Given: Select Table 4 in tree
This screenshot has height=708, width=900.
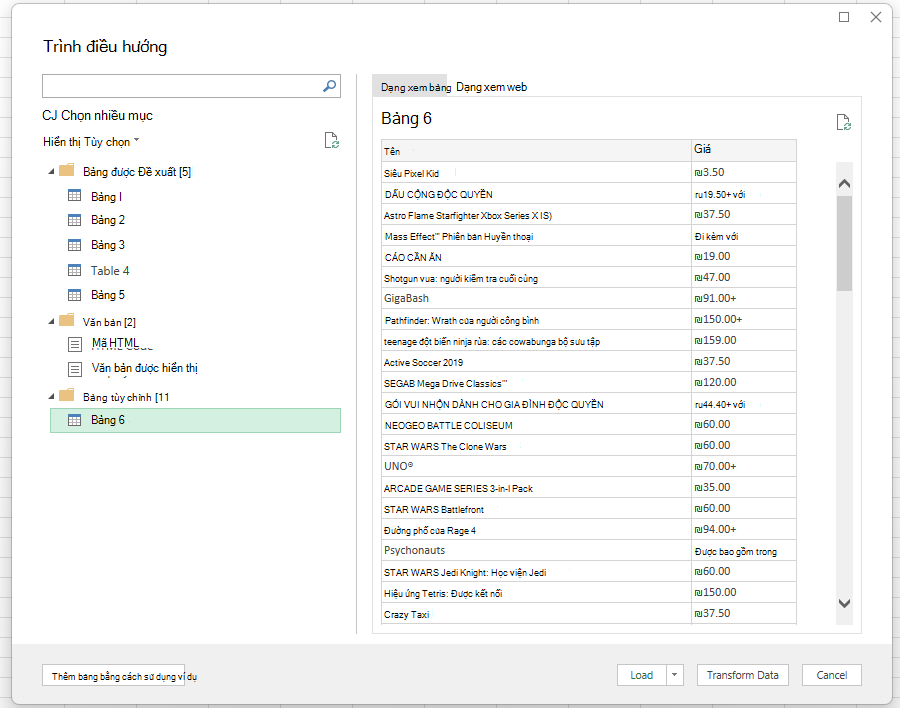Looking at the screenshot, I should click(110, 270).
